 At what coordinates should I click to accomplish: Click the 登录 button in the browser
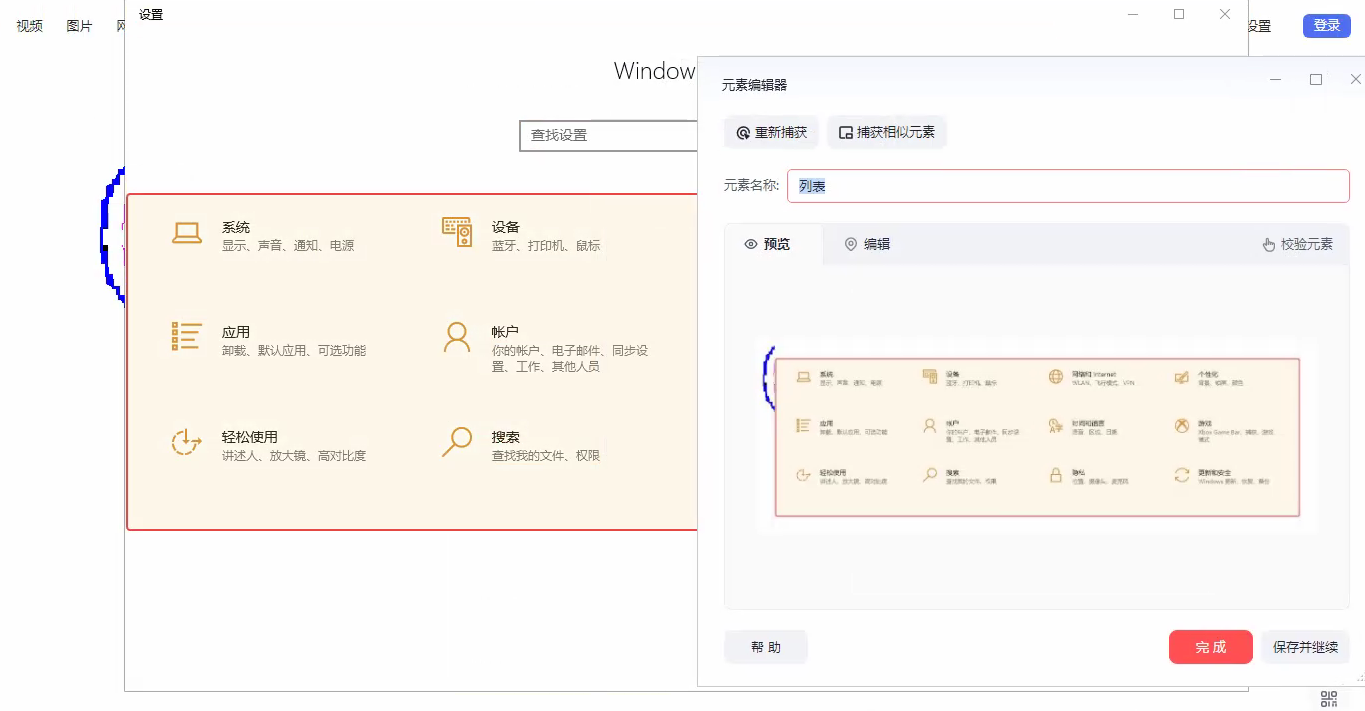[x=1327, y=26]
